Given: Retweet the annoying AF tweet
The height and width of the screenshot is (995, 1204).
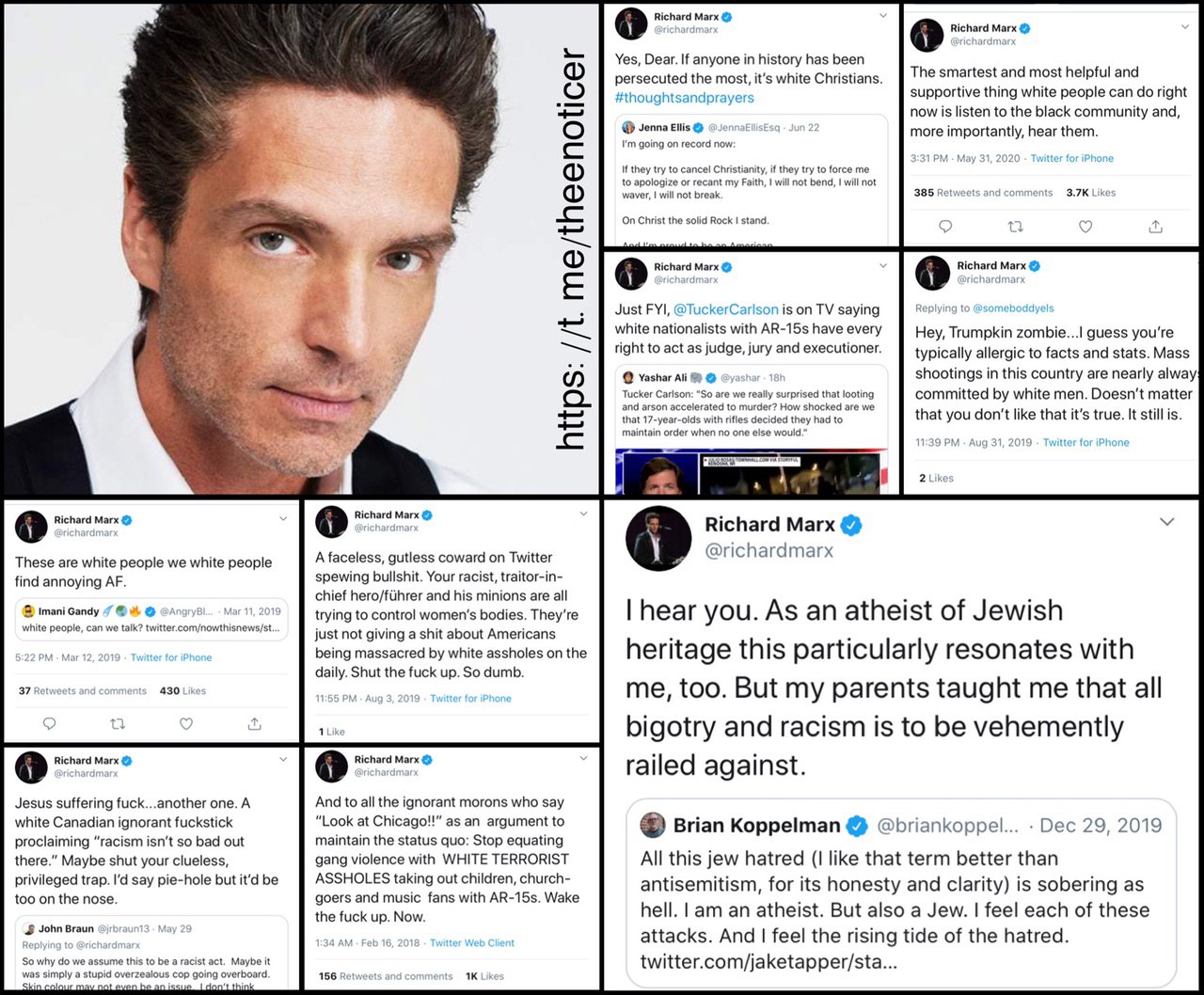Looking at the screenshot, I should pos(118,723).
